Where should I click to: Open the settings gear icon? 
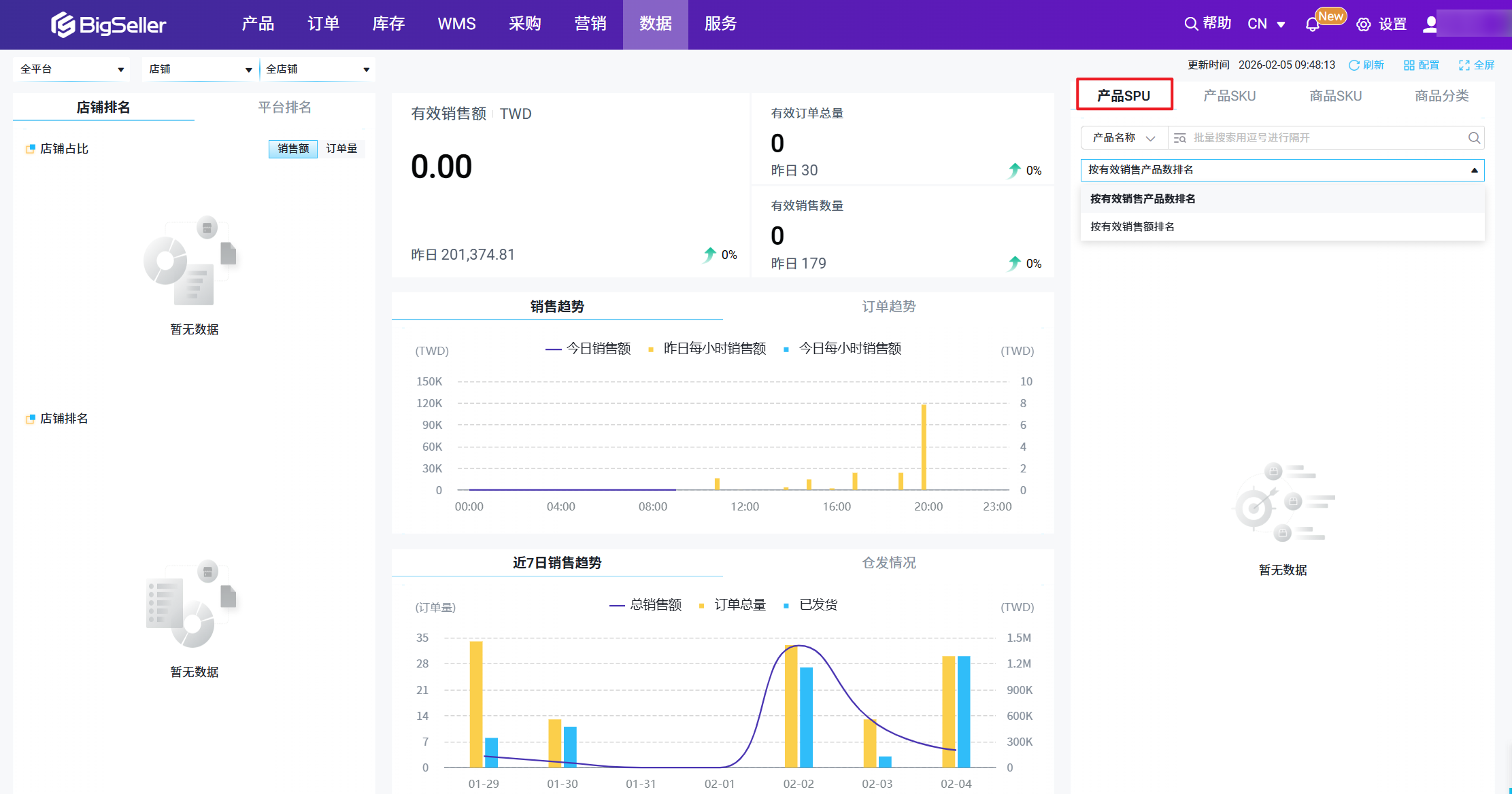point(1363,24)
